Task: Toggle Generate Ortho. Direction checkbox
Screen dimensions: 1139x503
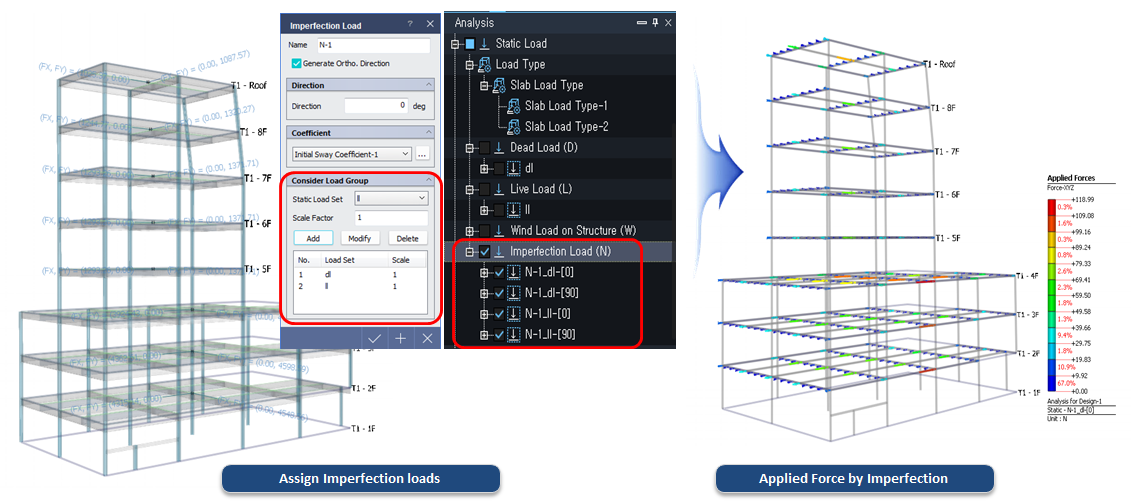Action: (x=296, y=64)
